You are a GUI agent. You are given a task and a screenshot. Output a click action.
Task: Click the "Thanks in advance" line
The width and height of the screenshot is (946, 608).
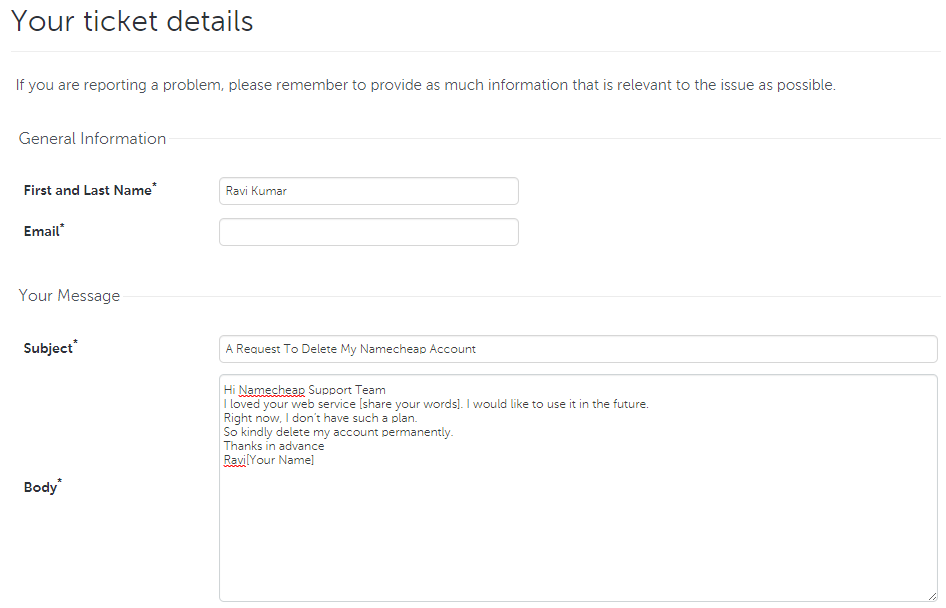pos(273,446)
